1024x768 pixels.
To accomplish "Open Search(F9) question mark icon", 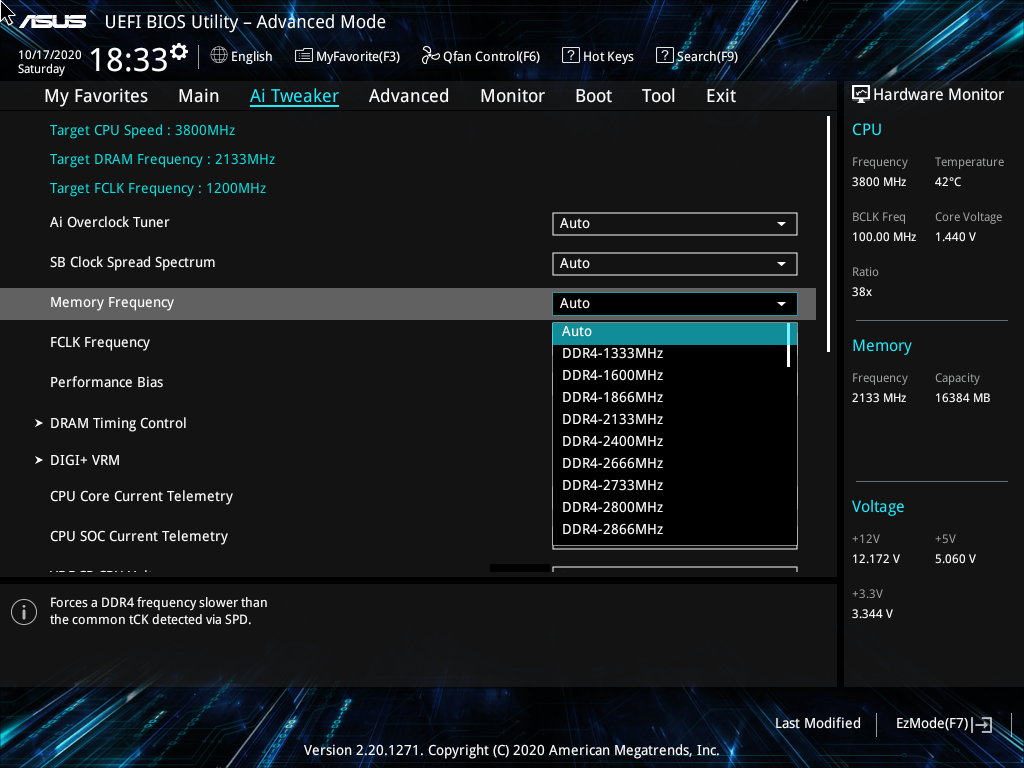I will pos(664,56).
